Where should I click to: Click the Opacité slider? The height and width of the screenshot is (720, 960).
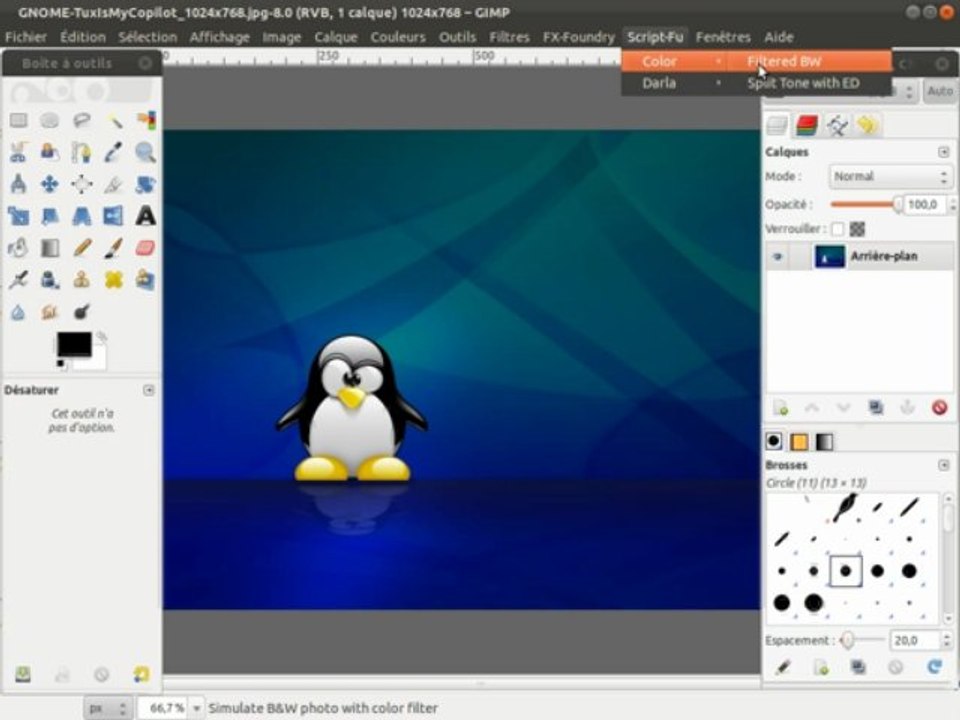(865, 204)
